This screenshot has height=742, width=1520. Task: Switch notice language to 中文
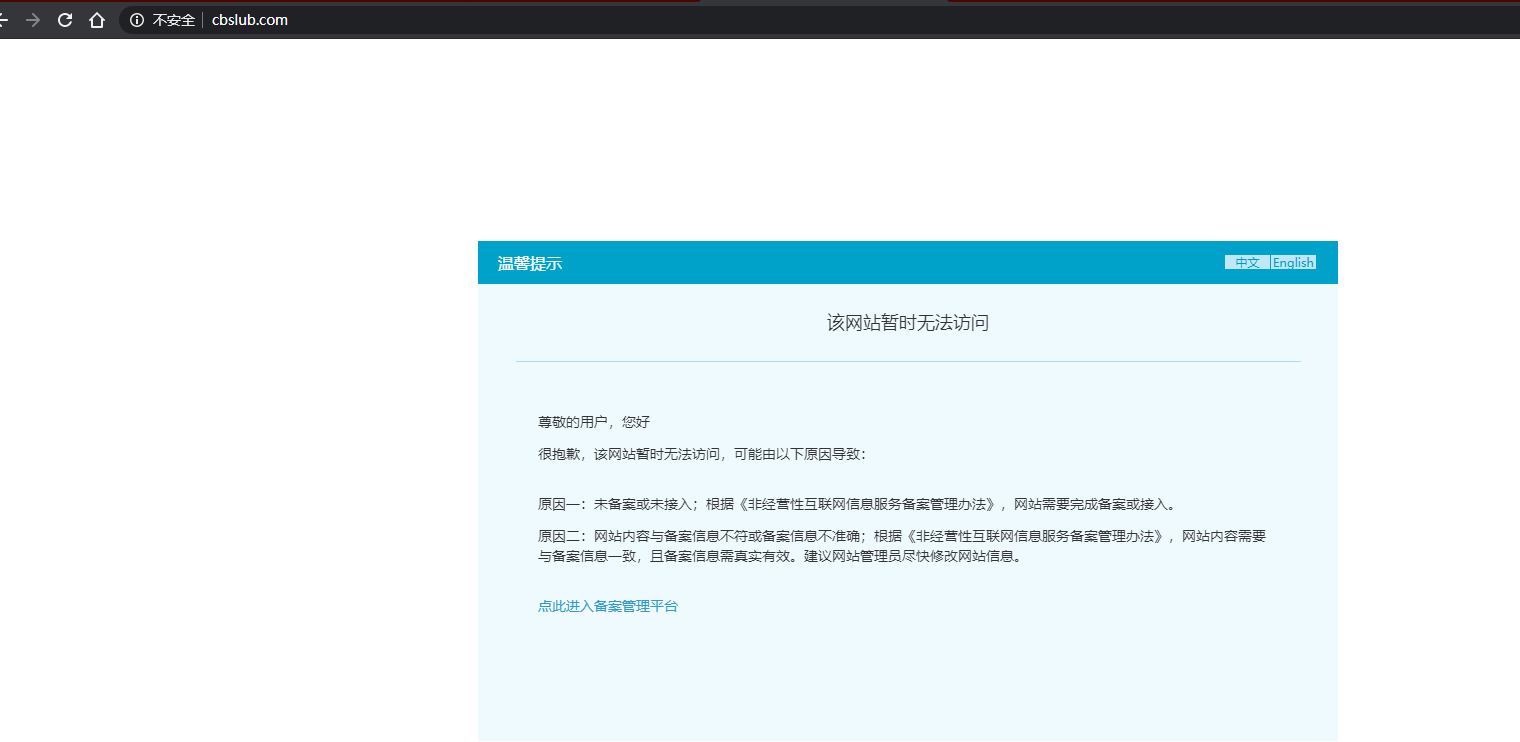click(x=1247, y=263)
